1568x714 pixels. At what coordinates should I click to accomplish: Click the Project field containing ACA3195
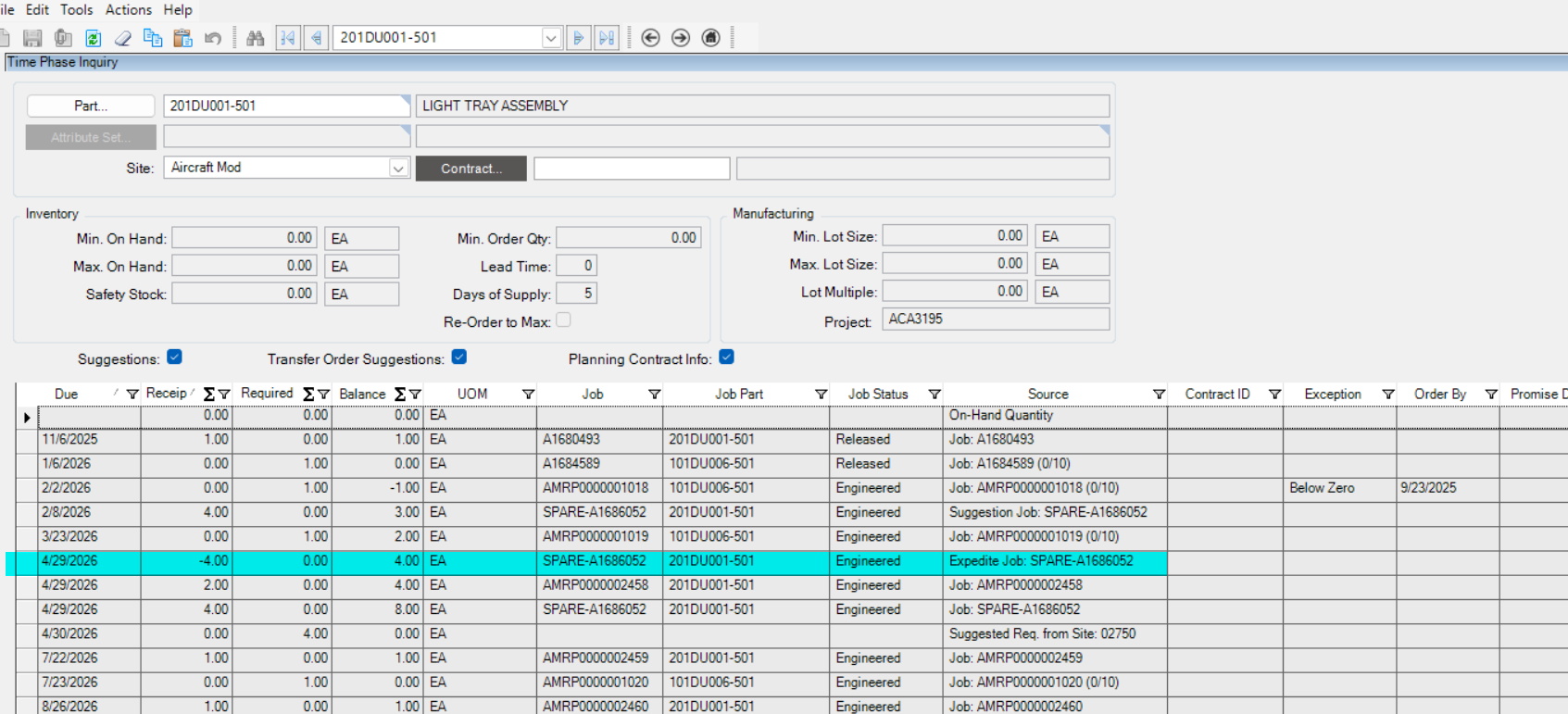(x=995, y=319)
